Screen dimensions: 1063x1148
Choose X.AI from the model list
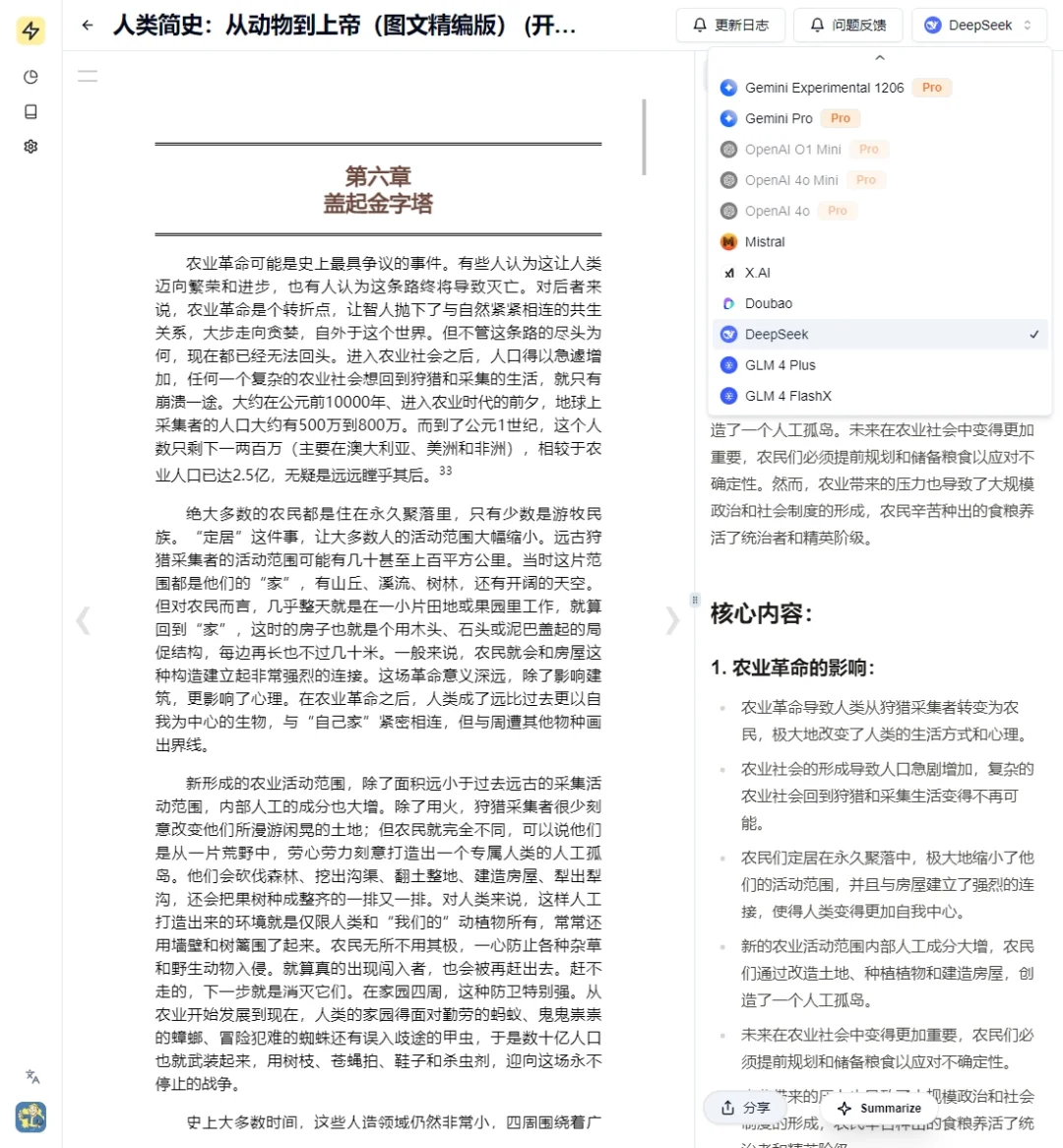coord(880,273)
